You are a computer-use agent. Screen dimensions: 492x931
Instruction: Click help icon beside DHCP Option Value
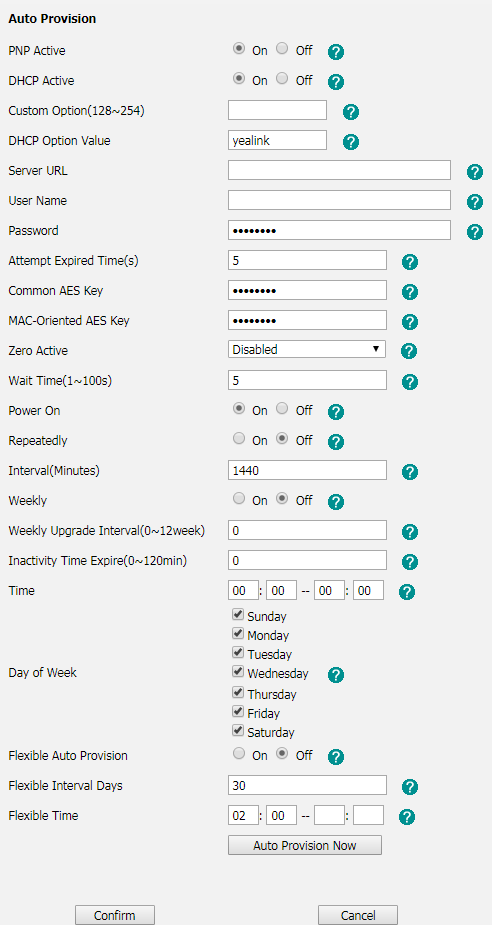click(351, 142)
